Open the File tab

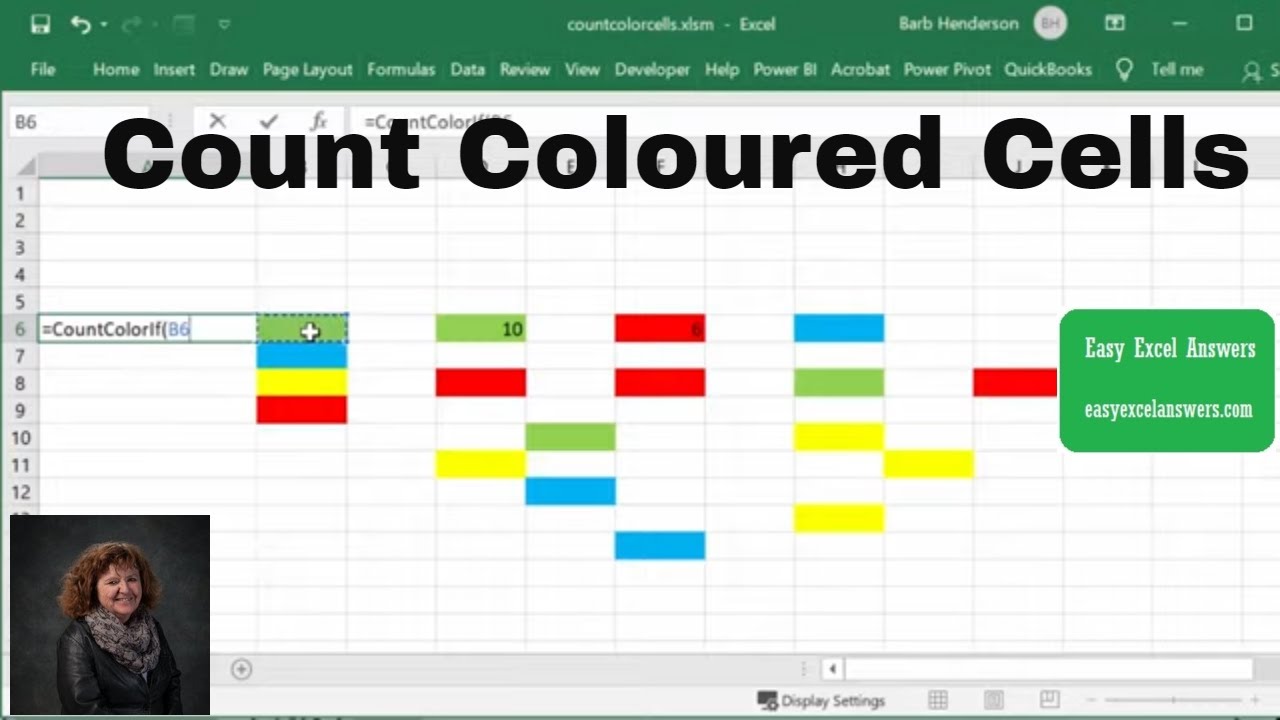[43, 69]
